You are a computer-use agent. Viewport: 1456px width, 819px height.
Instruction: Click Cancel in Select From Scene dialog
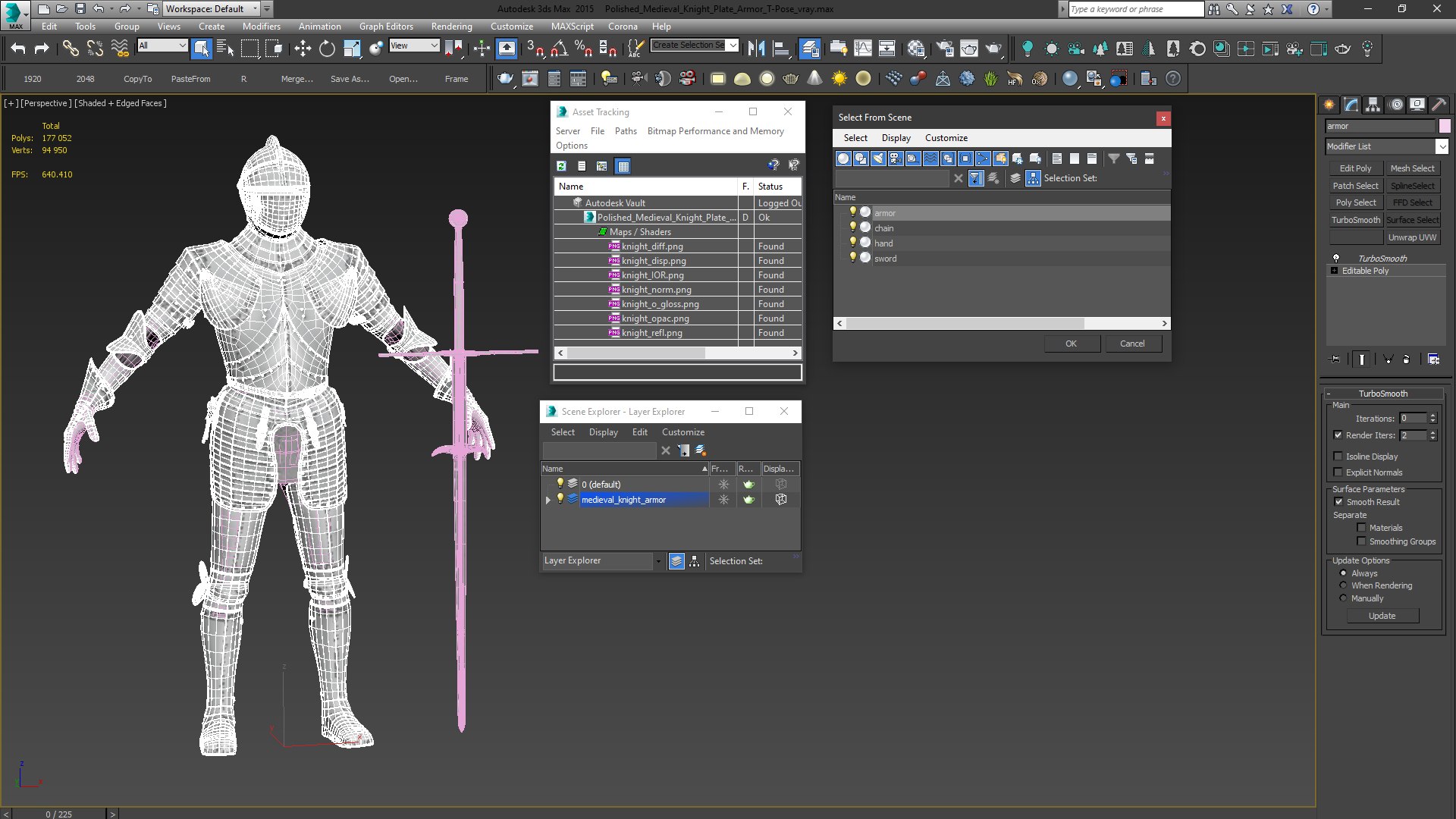pos(1132,344)
